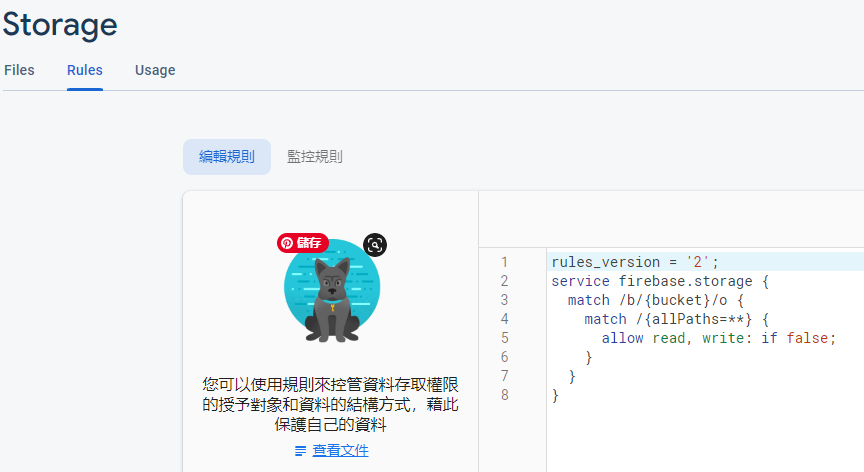Image resolution: width=864 pixels, height=472 pixels.
Task: Open the 查看文件 documentation link
Action: (341, 451)
